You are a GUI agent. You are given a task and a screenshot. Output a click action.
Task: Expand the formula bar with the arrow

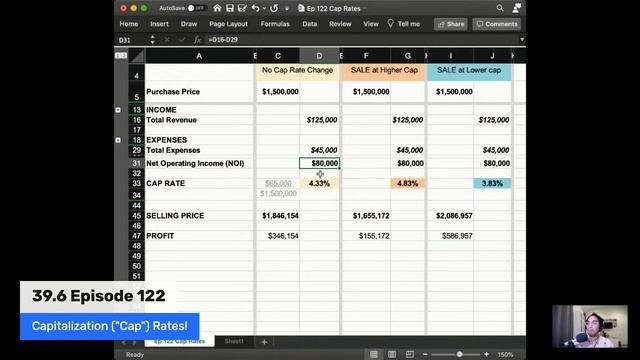coord(522,40)
